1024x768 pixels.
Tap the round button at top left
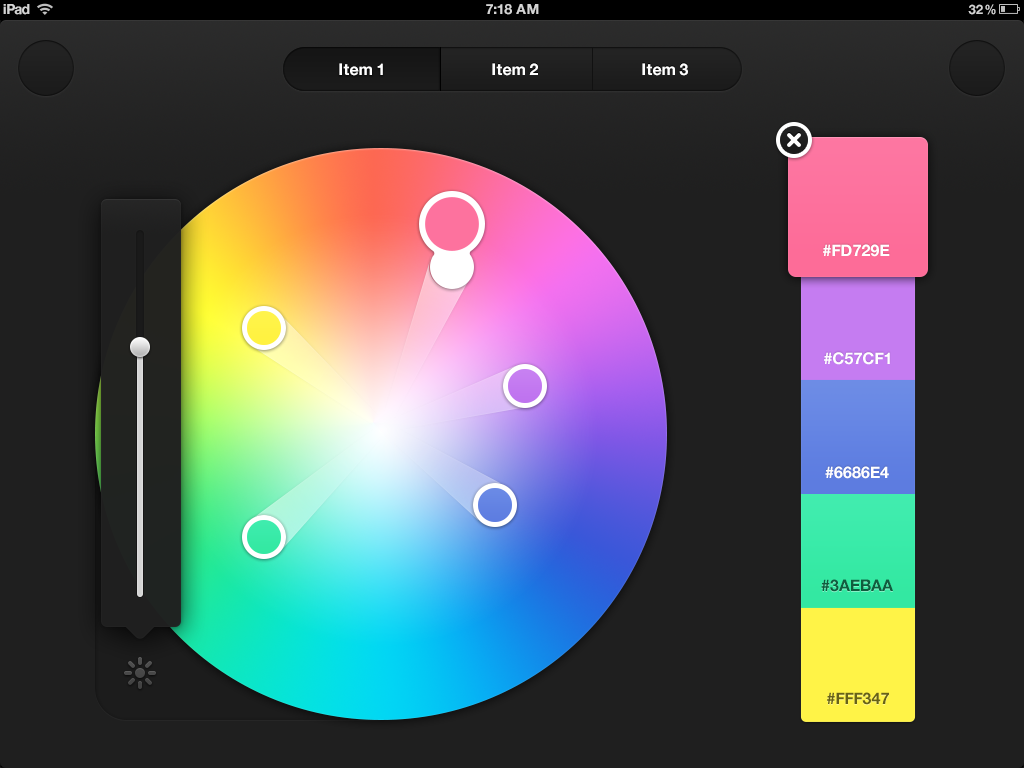(46, 68)
